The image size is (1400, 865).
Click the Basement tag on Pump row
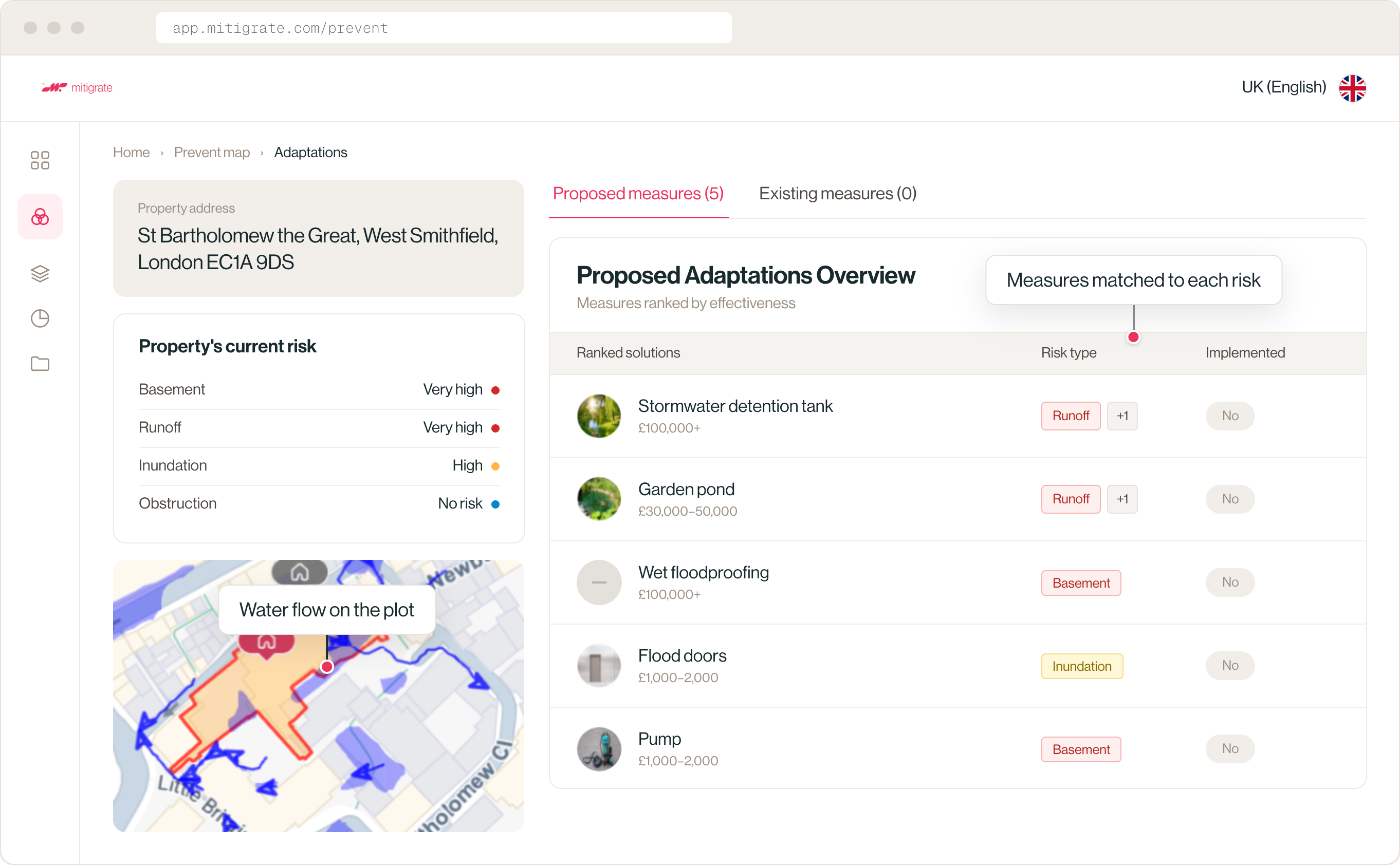pos(1081,749)
